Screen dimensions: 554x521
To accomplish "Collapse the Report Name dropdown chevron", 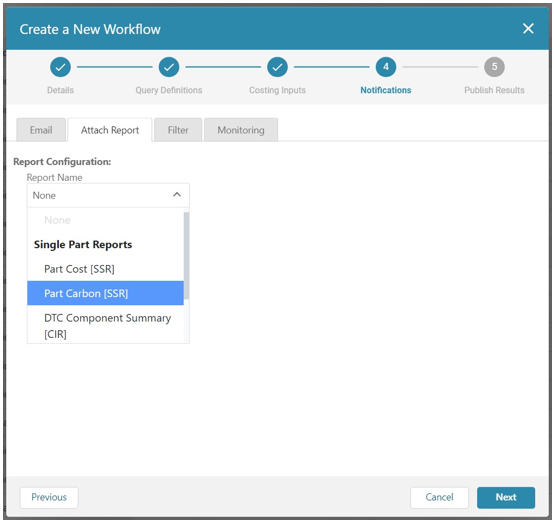I will click(177, 195).
